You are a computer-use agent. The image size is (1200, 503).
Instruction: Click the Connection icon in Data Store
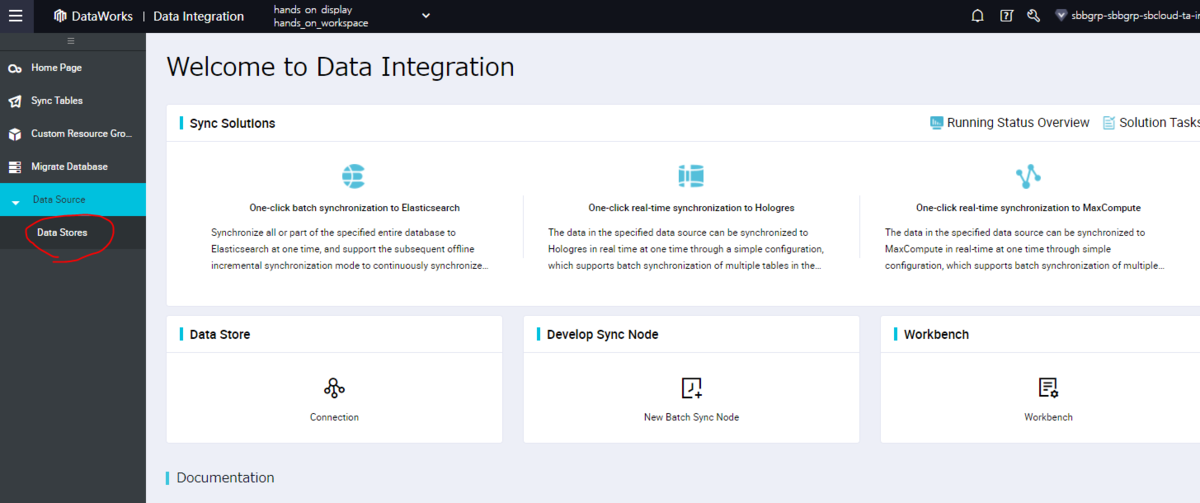334,388
